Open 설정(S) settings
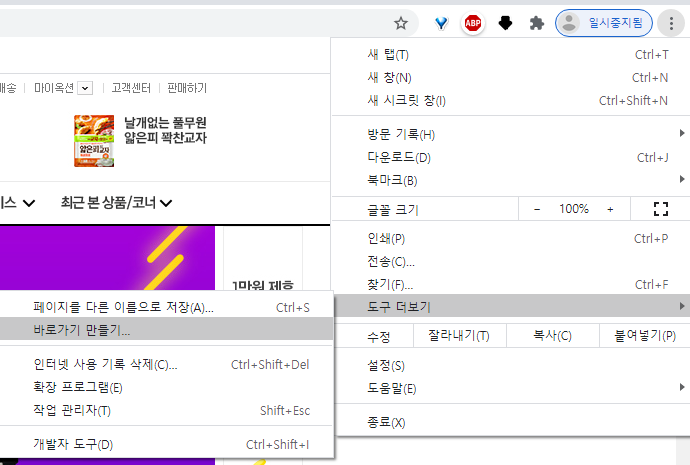The image size is (690, 465). tap(510, 365)
